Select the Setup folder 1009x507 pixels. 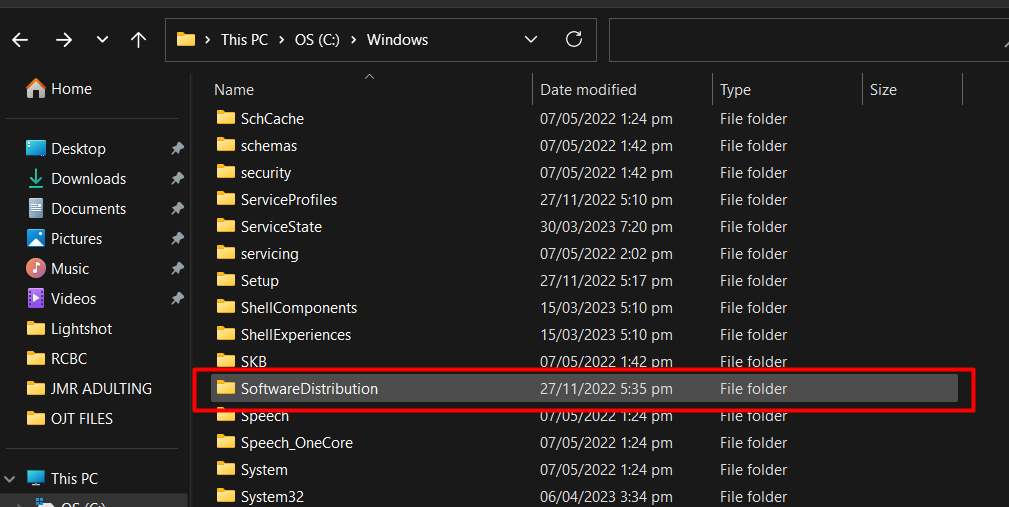[x=584, y=281]
